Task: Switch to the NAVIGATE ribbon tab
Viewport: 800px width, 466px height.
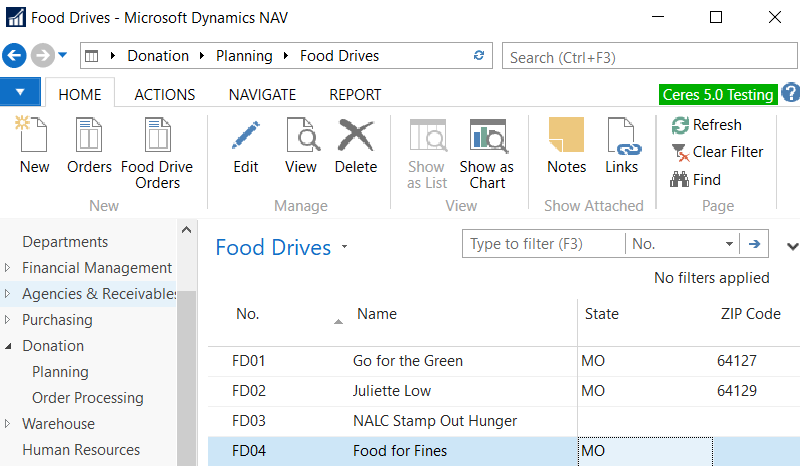Action: (262, 95)
